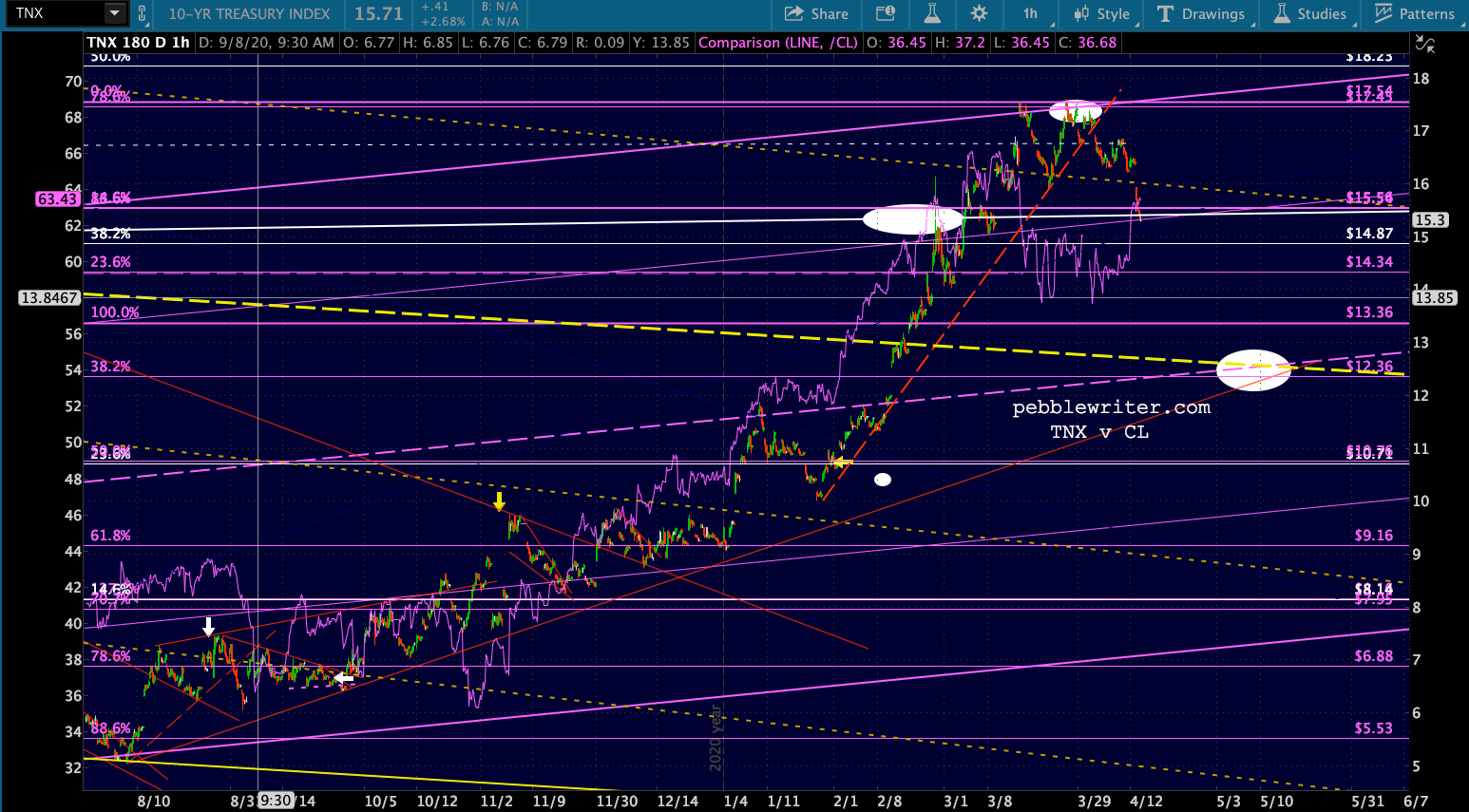
Task: Open Edit Studies via the flask icon
Action: pos(932,13)
